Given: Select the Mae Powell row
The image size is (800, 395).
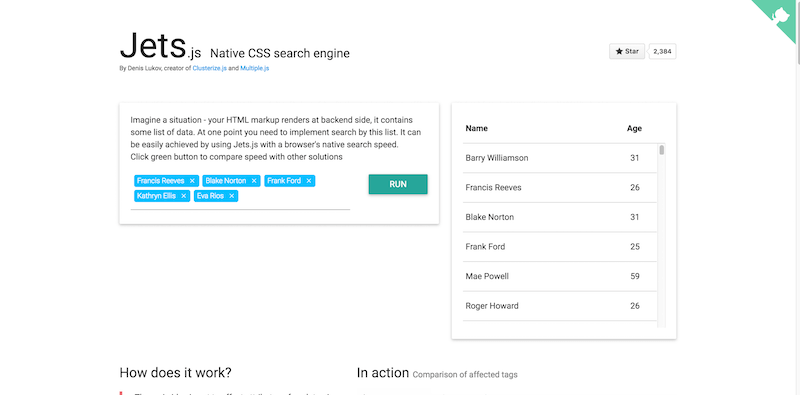Looking at the screenshot, I should tap(560, 277).
